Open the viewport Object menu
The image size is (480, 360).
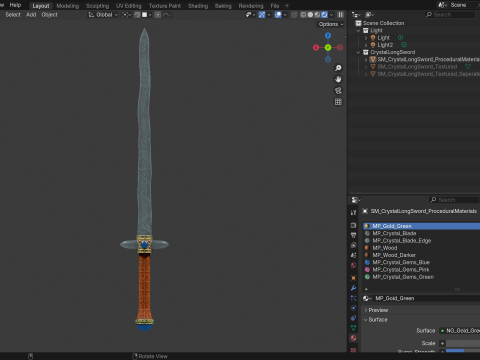[x=49, y=15]
